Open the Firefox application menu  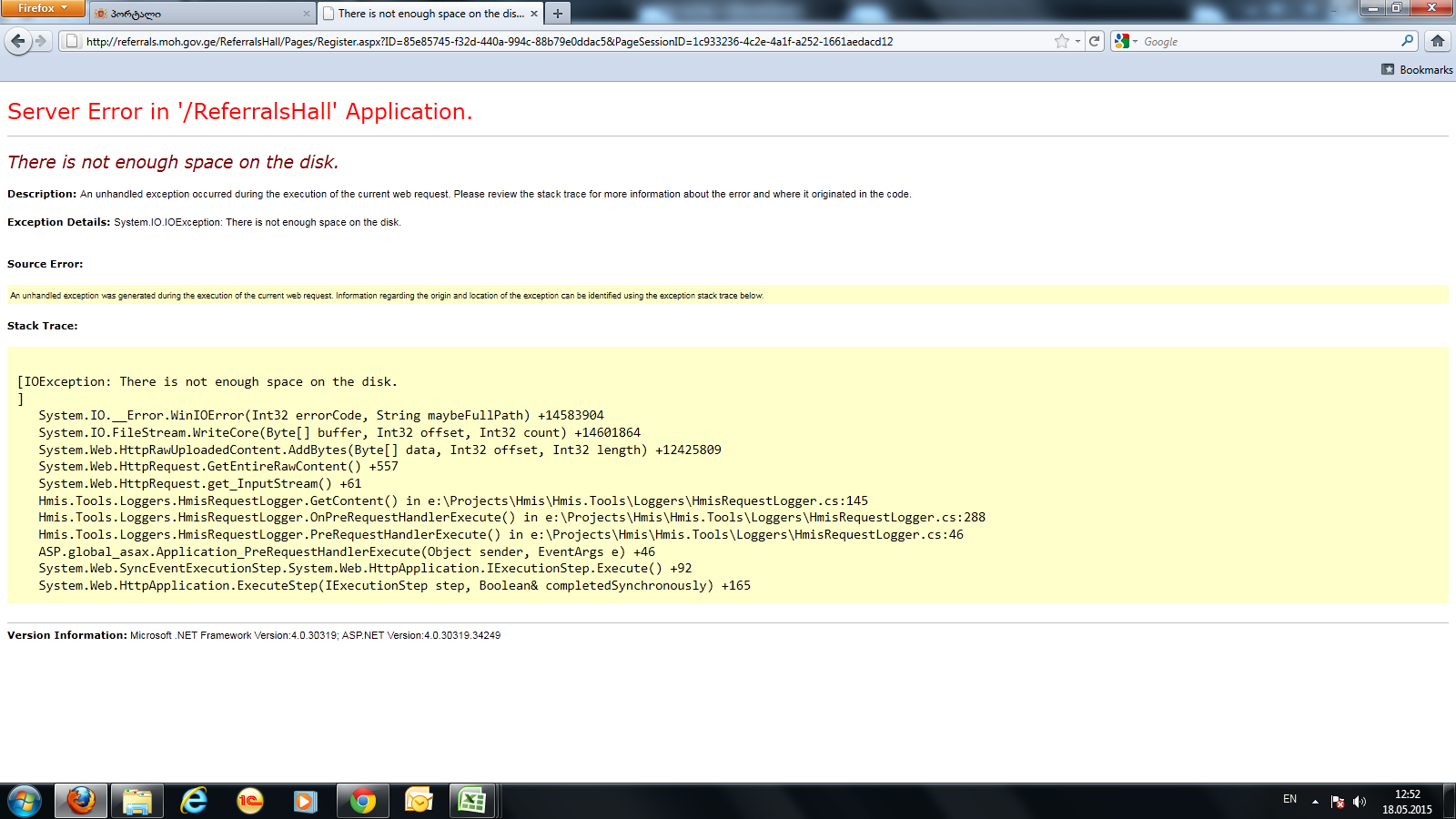[42, 8]
